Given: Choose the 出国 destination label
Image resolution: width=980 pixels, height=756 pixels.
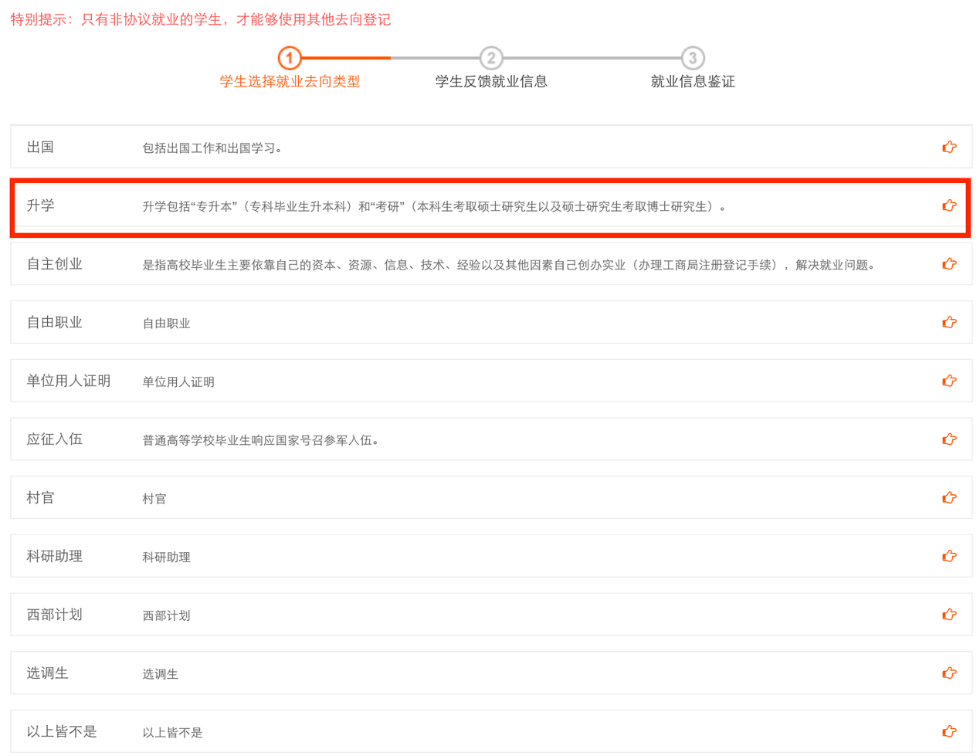Looking at the screenshot, I should 41,147.
